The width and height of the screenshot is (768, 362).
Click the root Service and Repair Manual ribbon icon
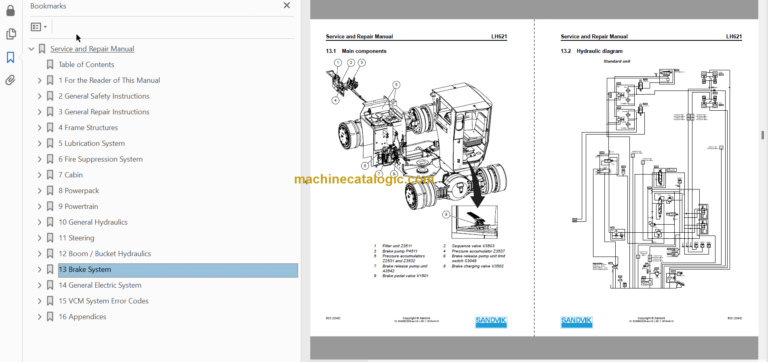pos(42,49)
